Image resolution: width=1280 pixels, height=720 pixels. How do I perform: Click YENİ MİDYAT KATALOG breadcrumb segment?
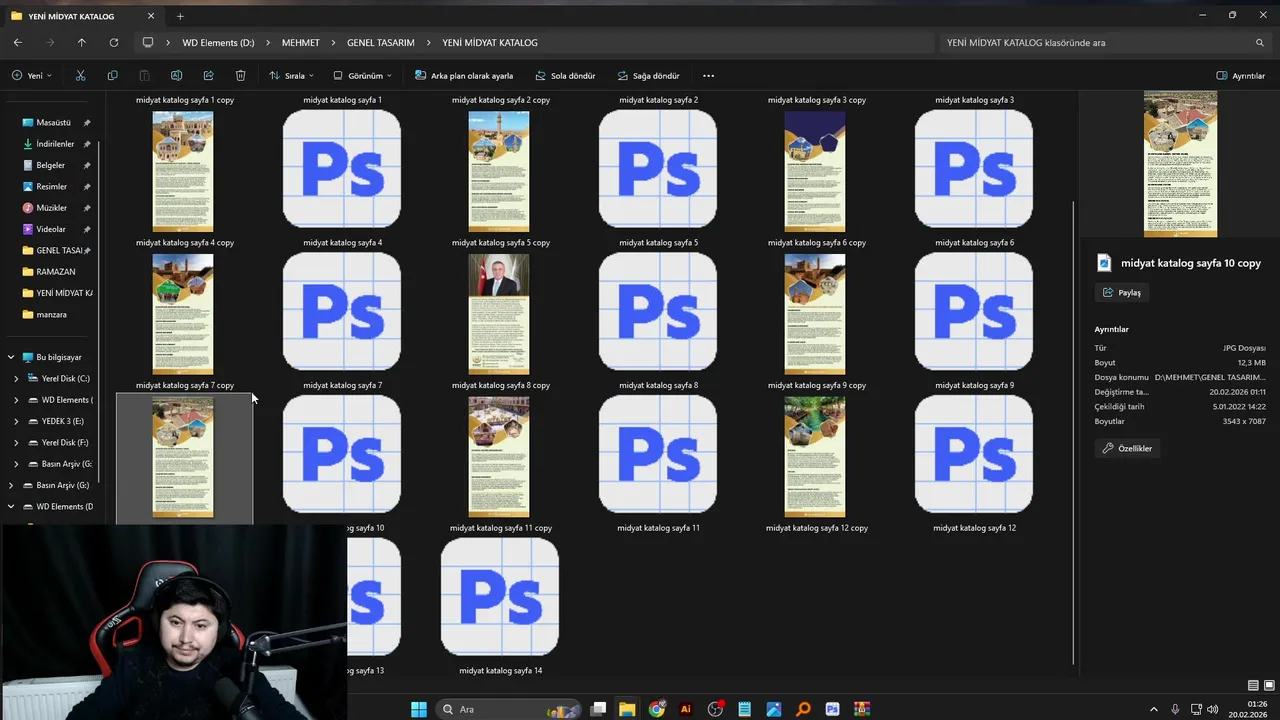[x=490, y=43]
